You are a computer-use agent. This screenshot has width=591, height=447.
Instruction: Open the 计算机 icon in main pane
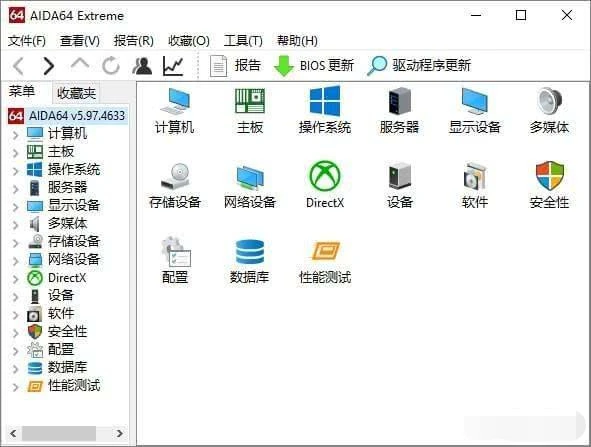point(175,101)
